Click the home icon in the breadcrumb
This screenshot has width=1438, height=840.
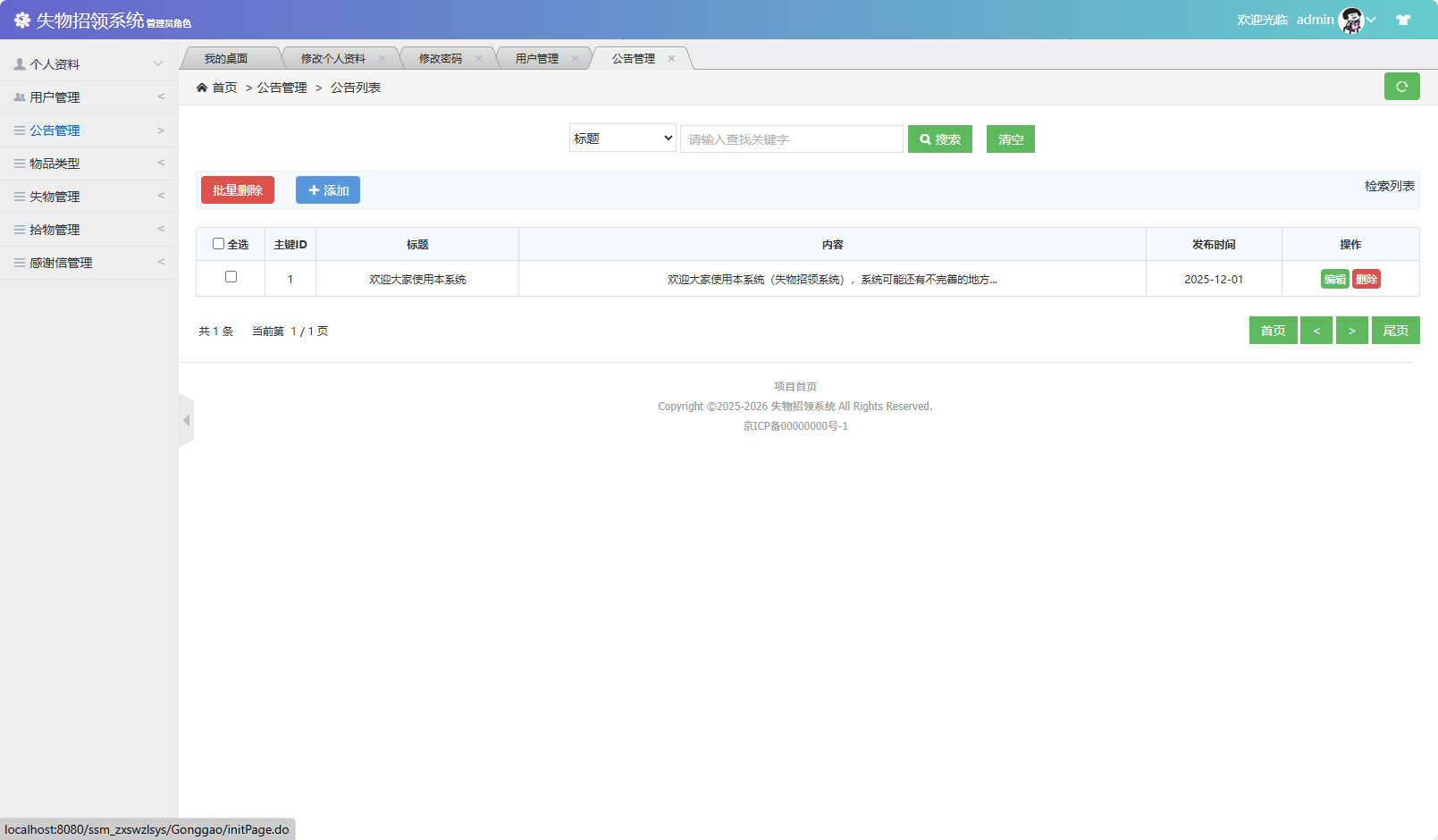pyautogui.click(x=203, y=87)
